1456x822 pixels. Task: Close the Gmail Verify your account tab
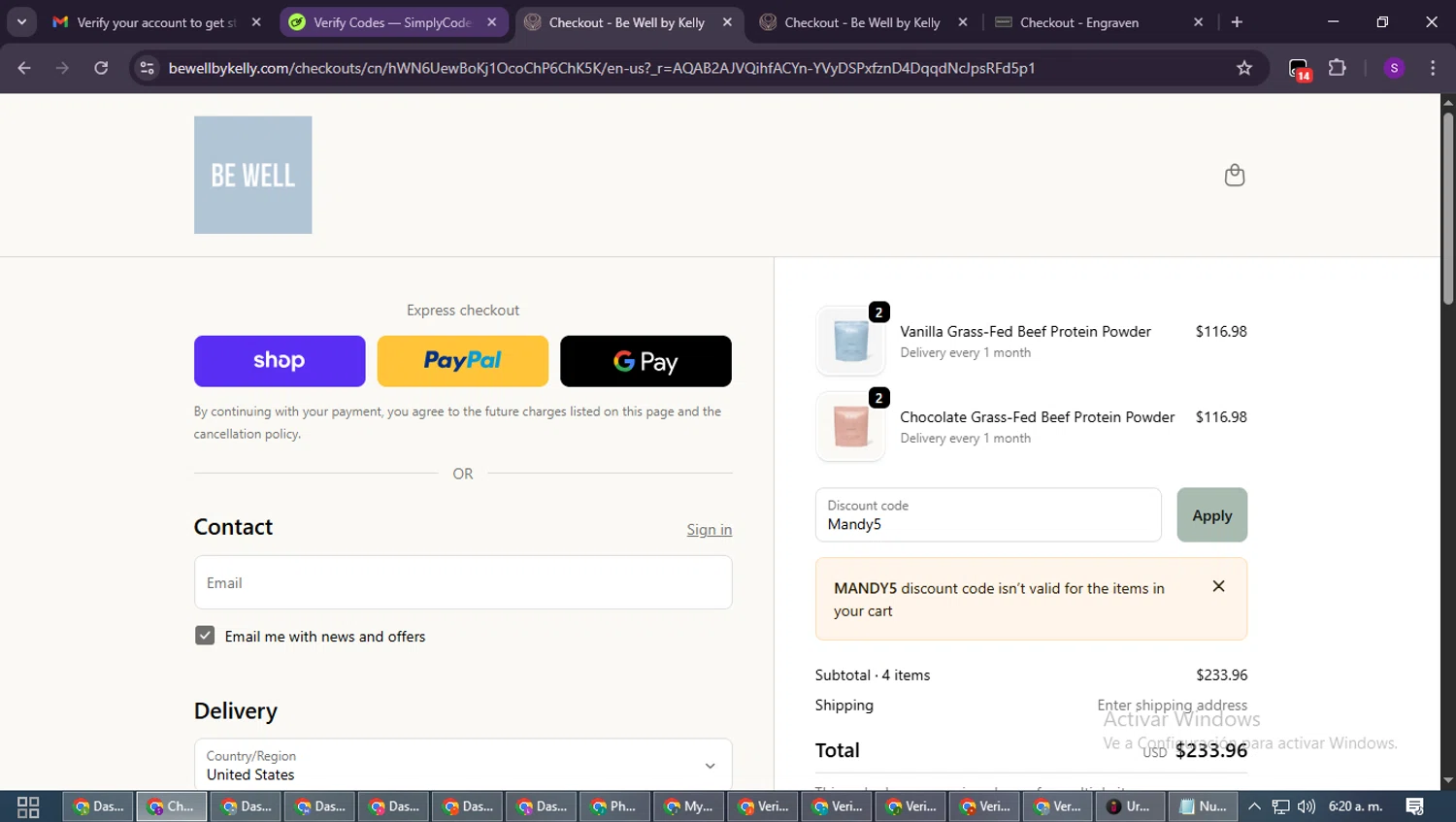[256, 22]
